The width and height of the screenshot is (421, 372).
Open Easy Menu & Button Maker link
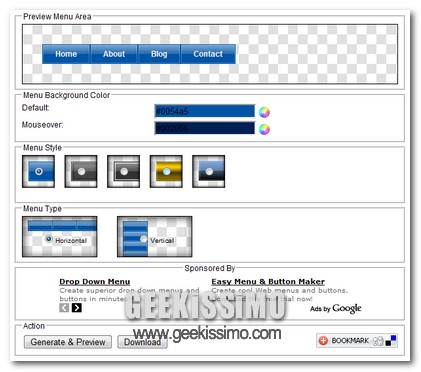pyautogui.click(x=268, y=282)
